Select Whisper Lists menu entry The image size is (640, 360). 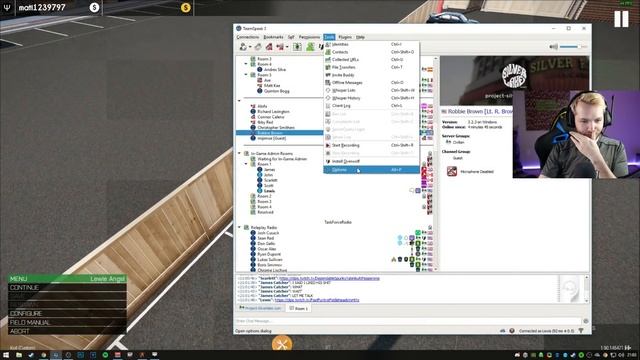pyautogui.click(x=371, y=90)
